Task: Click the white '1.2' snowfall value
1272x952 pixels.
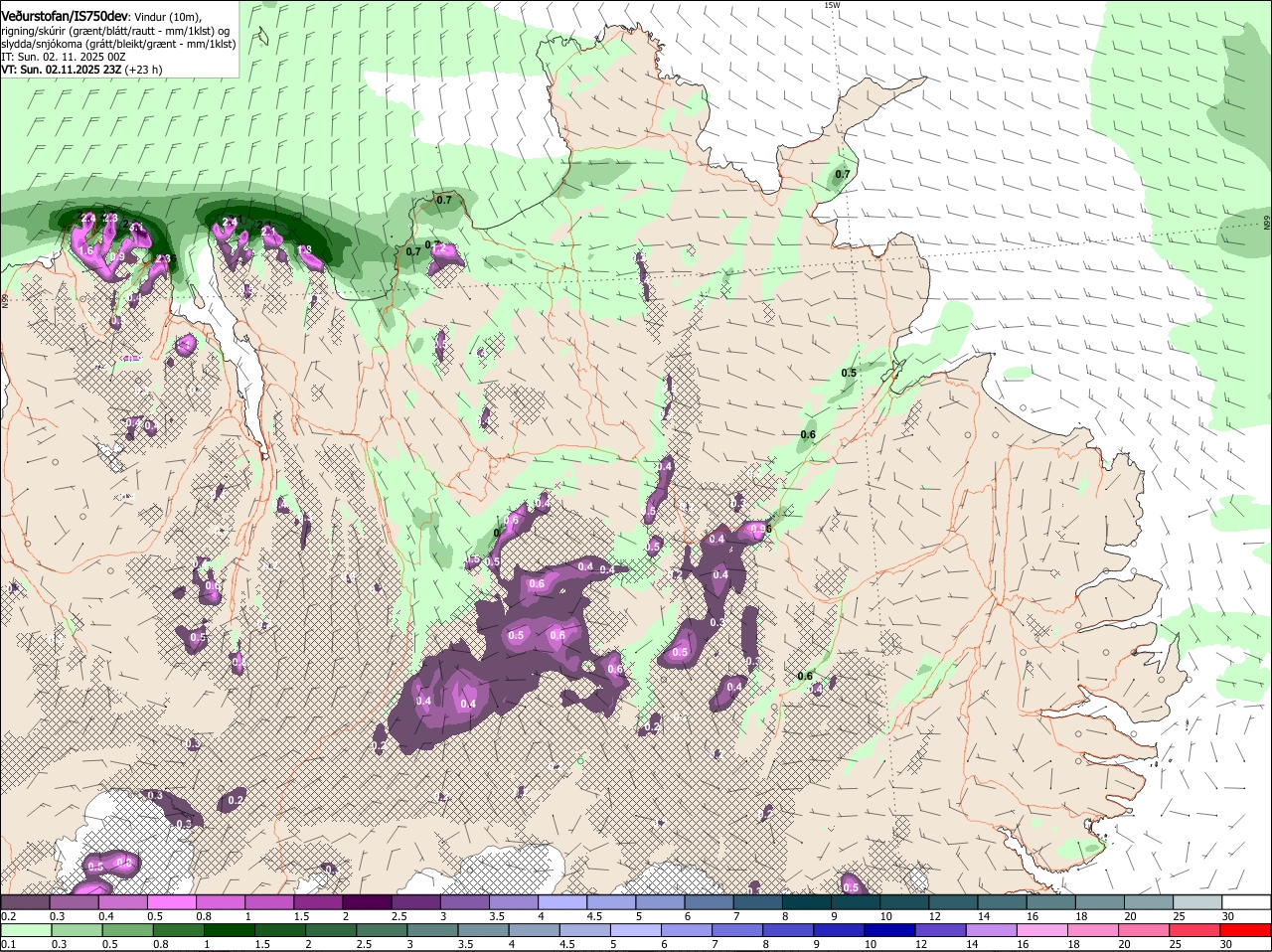Action: tap(439, 247)
